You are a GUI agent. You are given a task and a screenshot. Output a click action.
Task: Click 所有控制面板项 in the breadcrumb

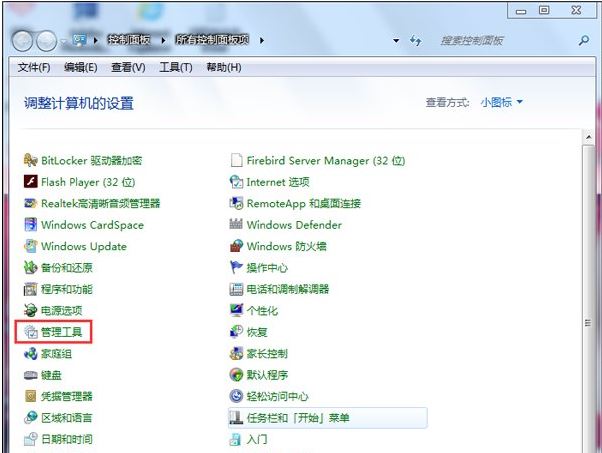pos(212,40)
